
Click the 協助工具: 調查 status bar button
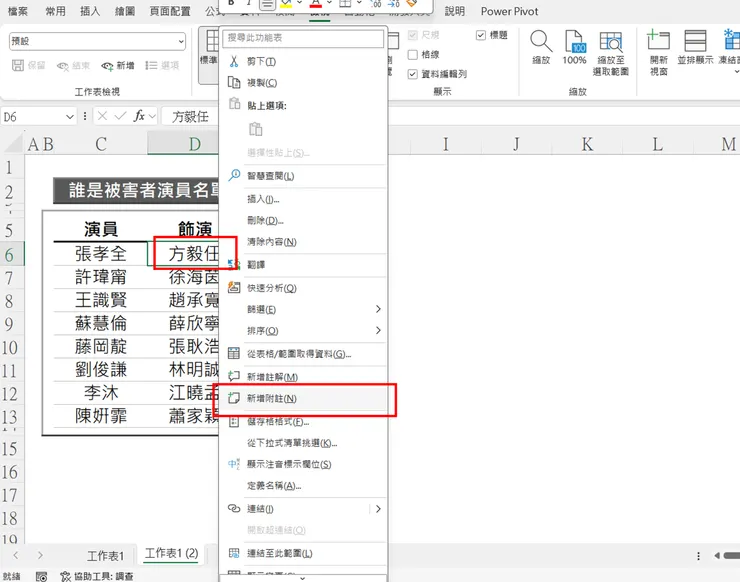click(x=97, y=576)
